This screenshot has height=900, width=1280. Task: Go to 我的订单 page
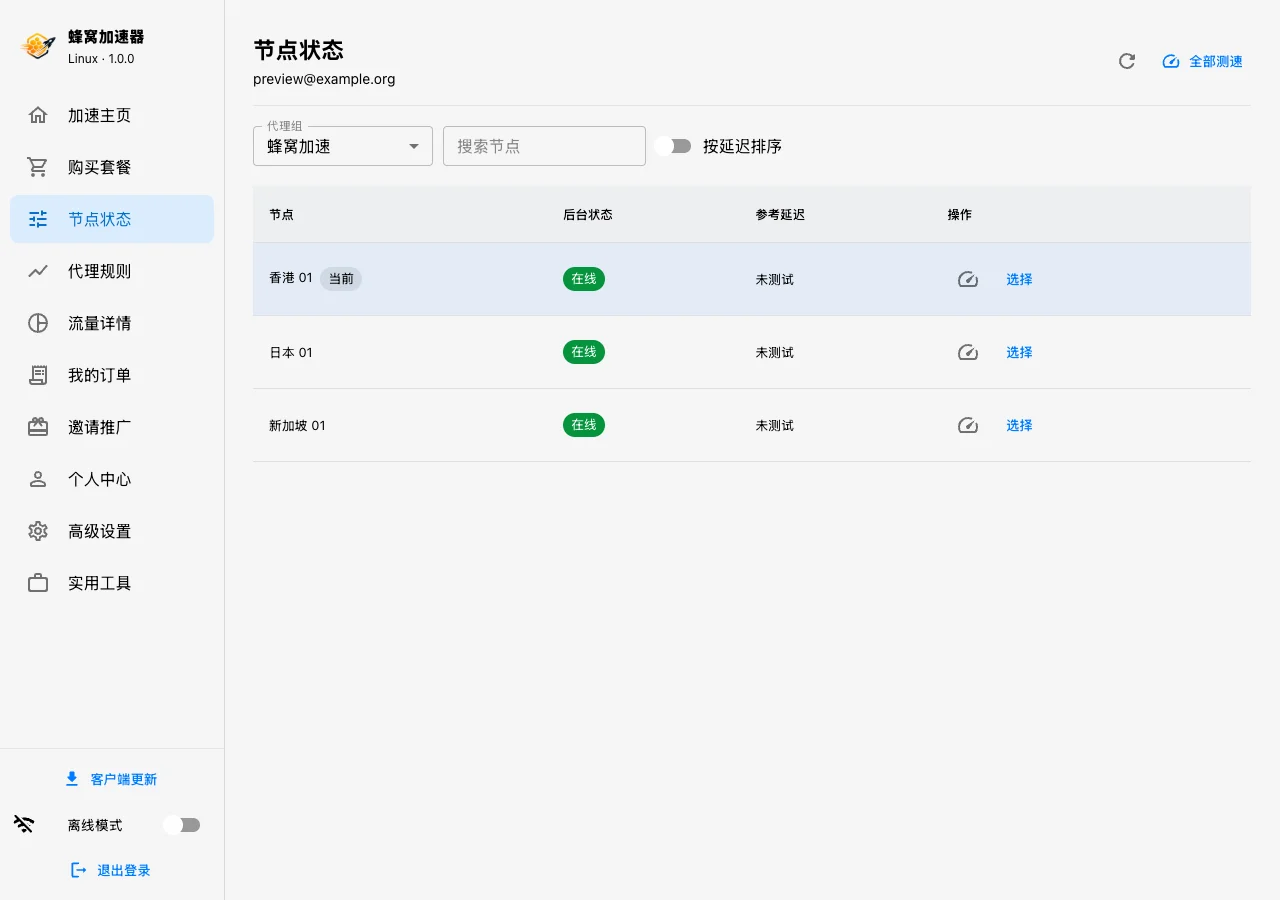pos(112,375)
